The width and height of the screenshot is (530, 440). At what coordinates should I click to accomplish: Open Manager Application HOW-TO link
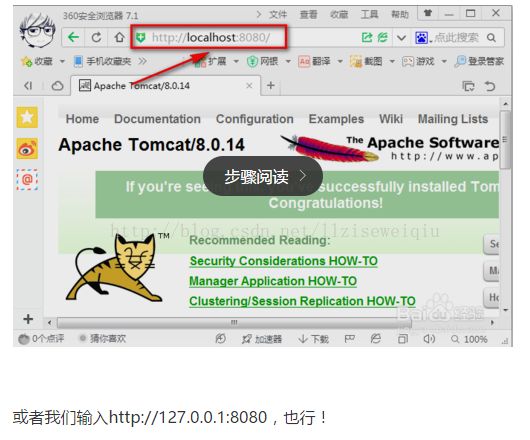[x=273, y=281]
